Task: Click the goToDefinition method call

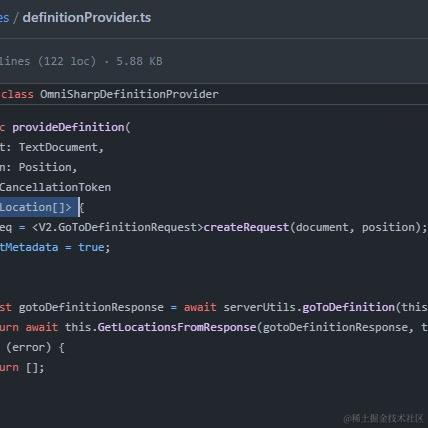Action: [x=348, y=307]
